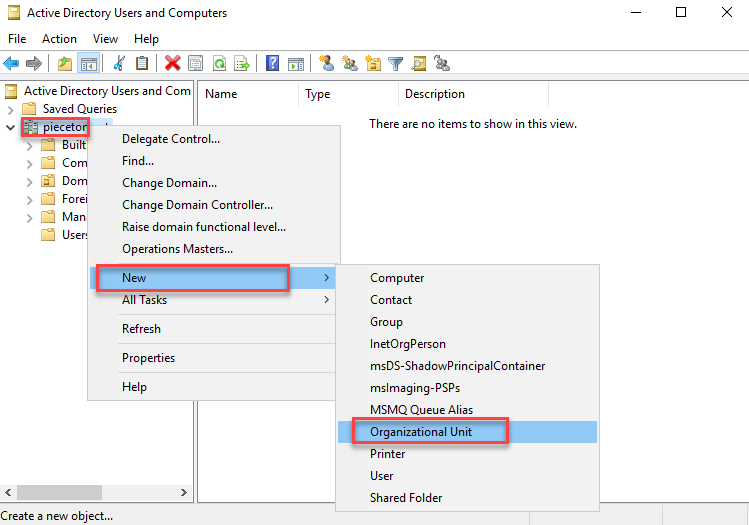Expand the Built container node
Viewport: 749px width, 525px height.
tap(30, 146)
